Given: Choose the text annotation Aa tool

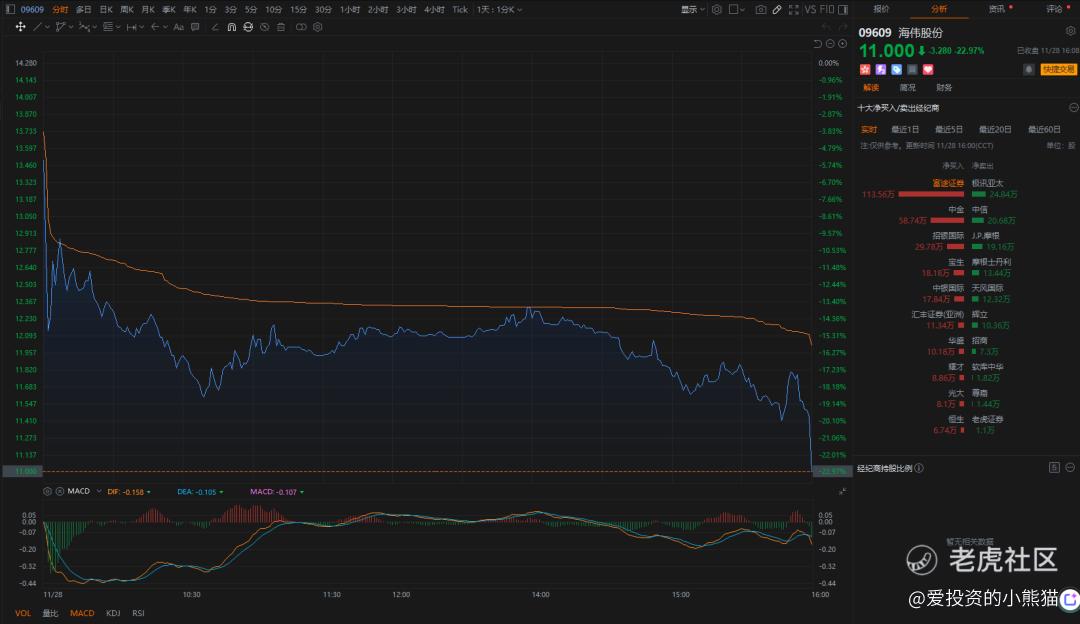Looking at the screenshot, I should (178, 27).
